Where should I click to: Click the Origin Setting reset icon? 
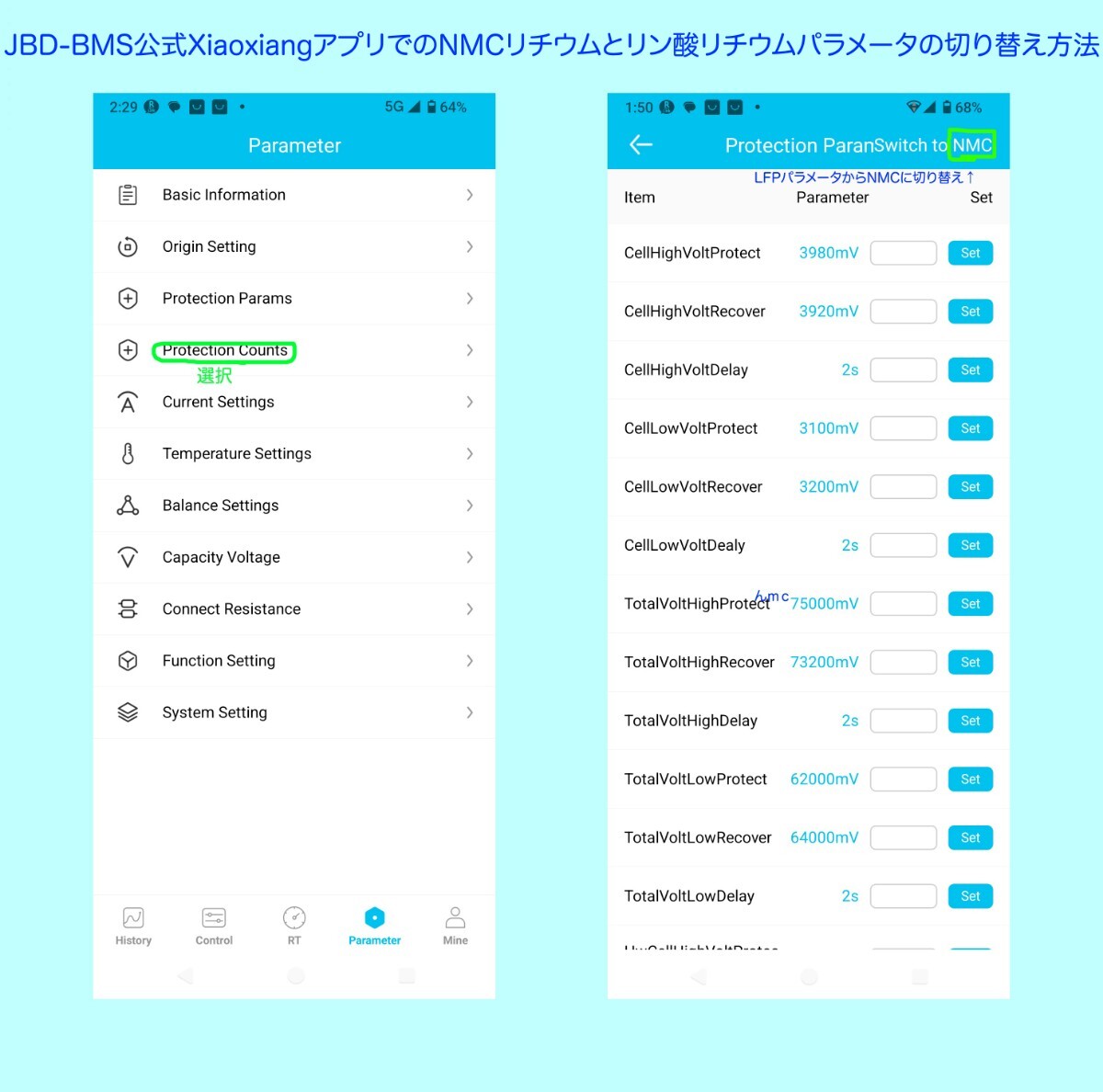[128, 246]
